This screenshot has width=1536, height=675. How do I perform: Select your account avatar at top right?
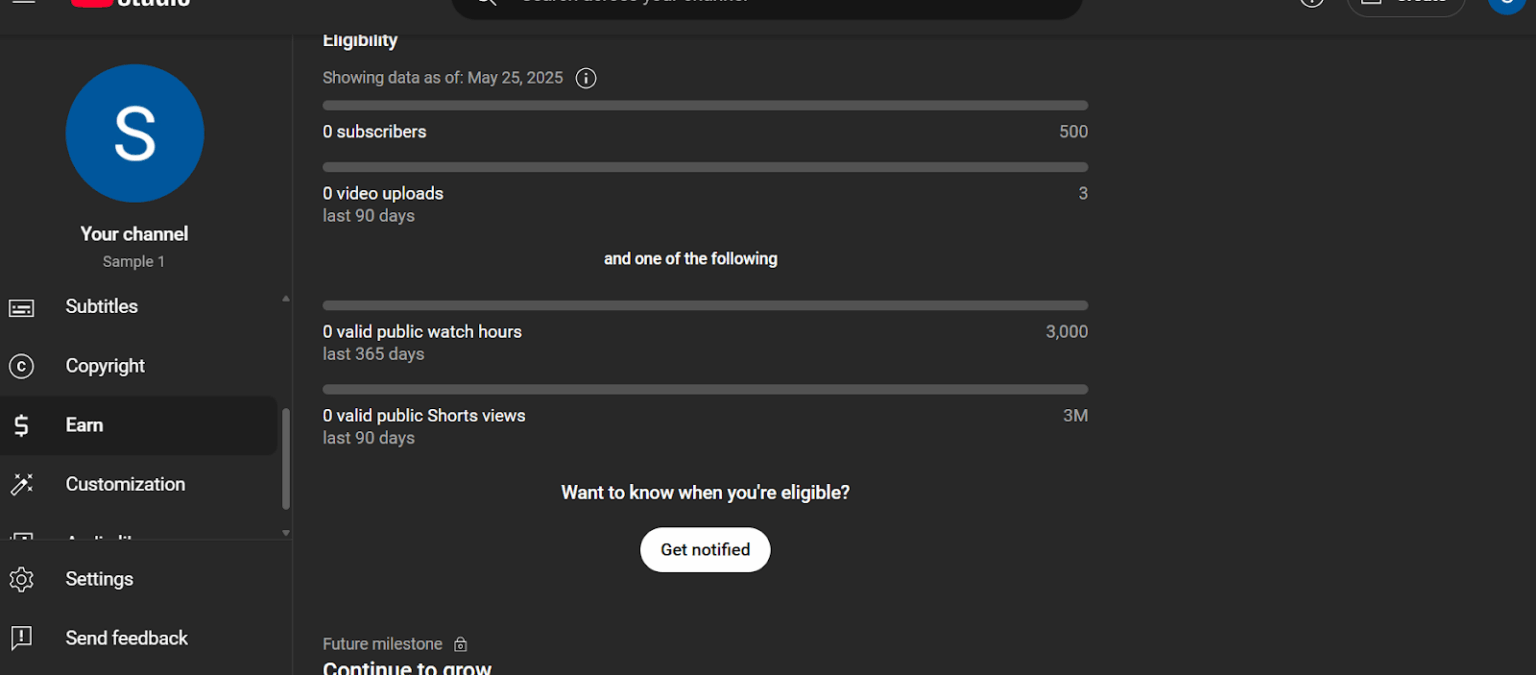coord(1508,6)
